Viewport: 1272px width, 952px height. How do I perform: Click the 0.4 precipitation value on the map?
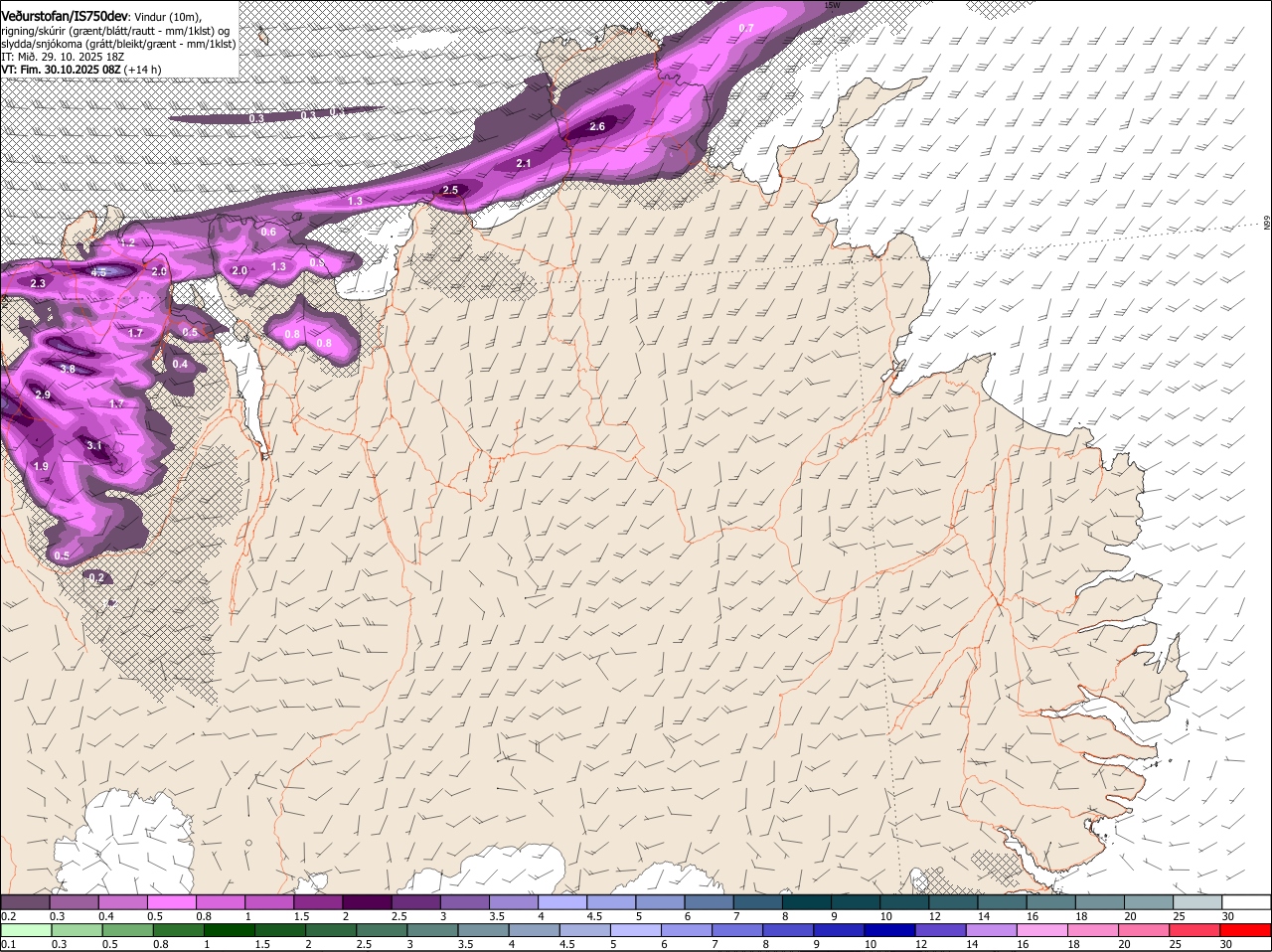click(x=180, y=365)
